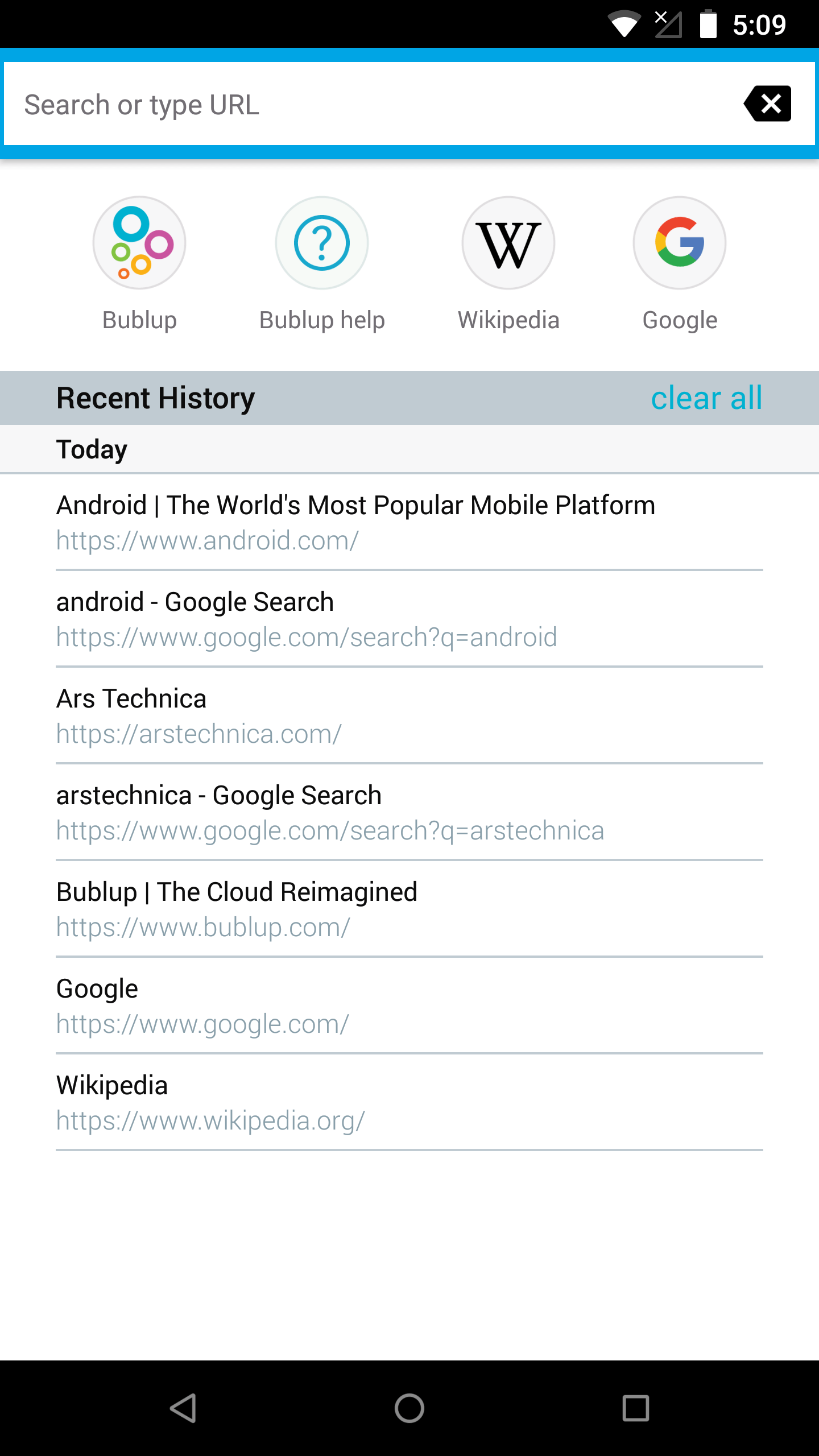This screenshot has height=1456, width=819.
Task: Open the Bublup shortcut icon
Action: pyautogui.click(x=139, y=243)
